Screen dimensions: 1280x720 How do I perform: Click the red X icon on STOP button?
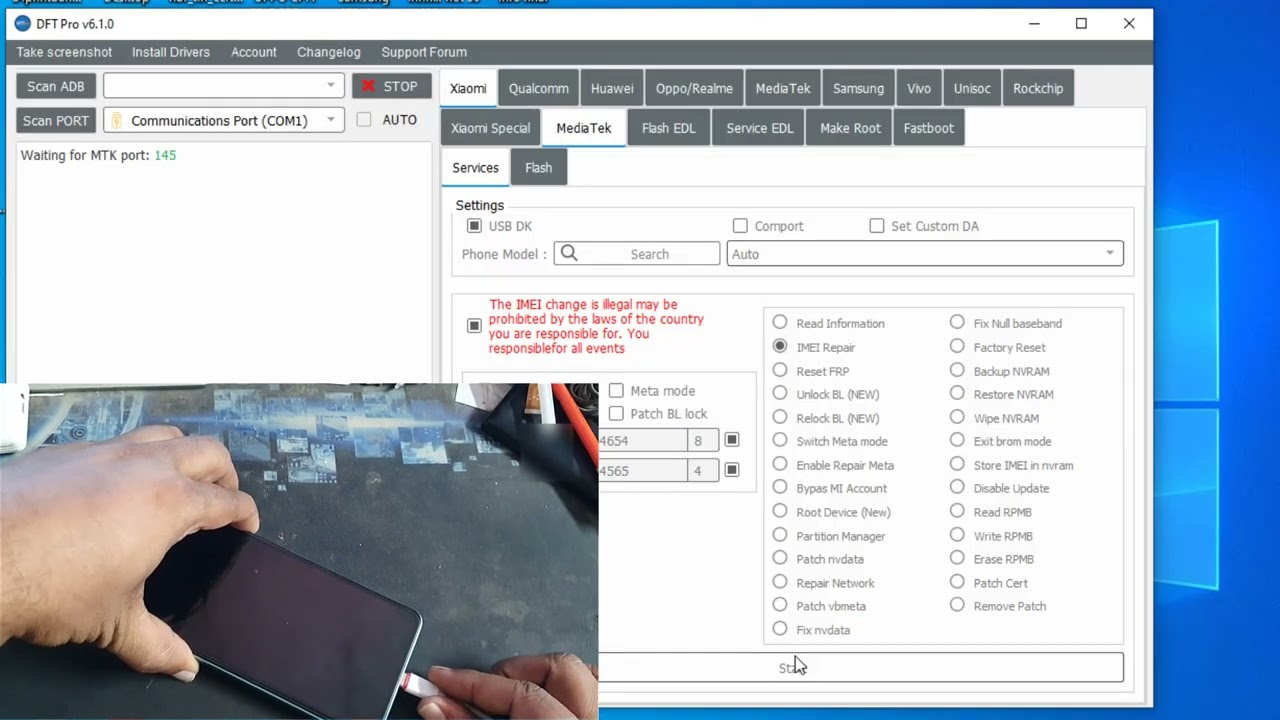pyautogui.click(x=368, y=86)
